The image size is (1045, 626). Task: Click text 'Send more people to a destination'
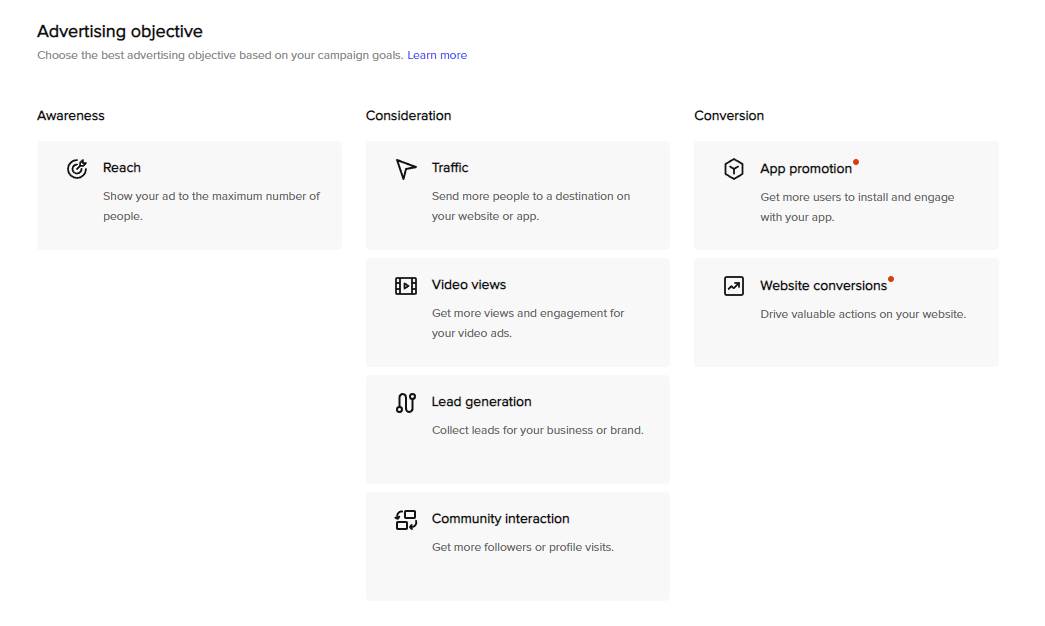(522, 196)
